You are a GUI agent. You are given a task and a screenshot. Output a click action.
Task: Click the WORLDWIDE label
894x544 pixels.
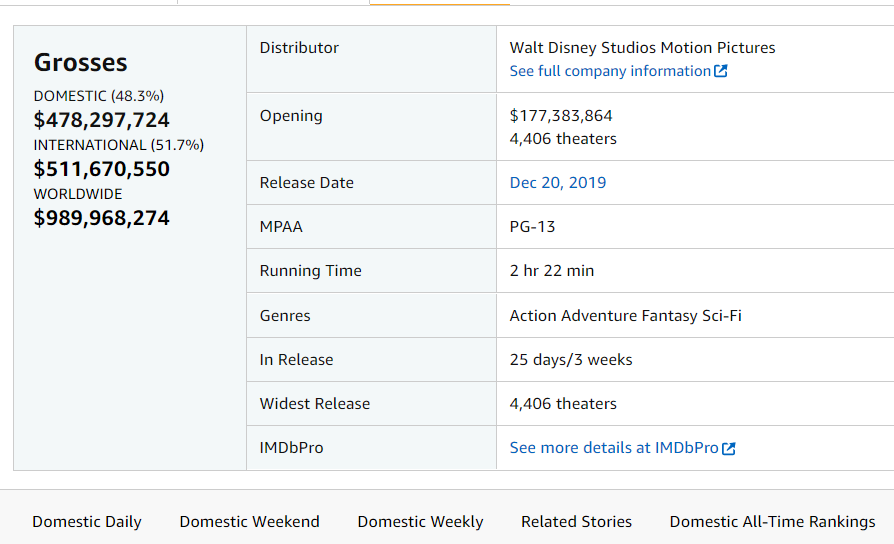point(78,194)
